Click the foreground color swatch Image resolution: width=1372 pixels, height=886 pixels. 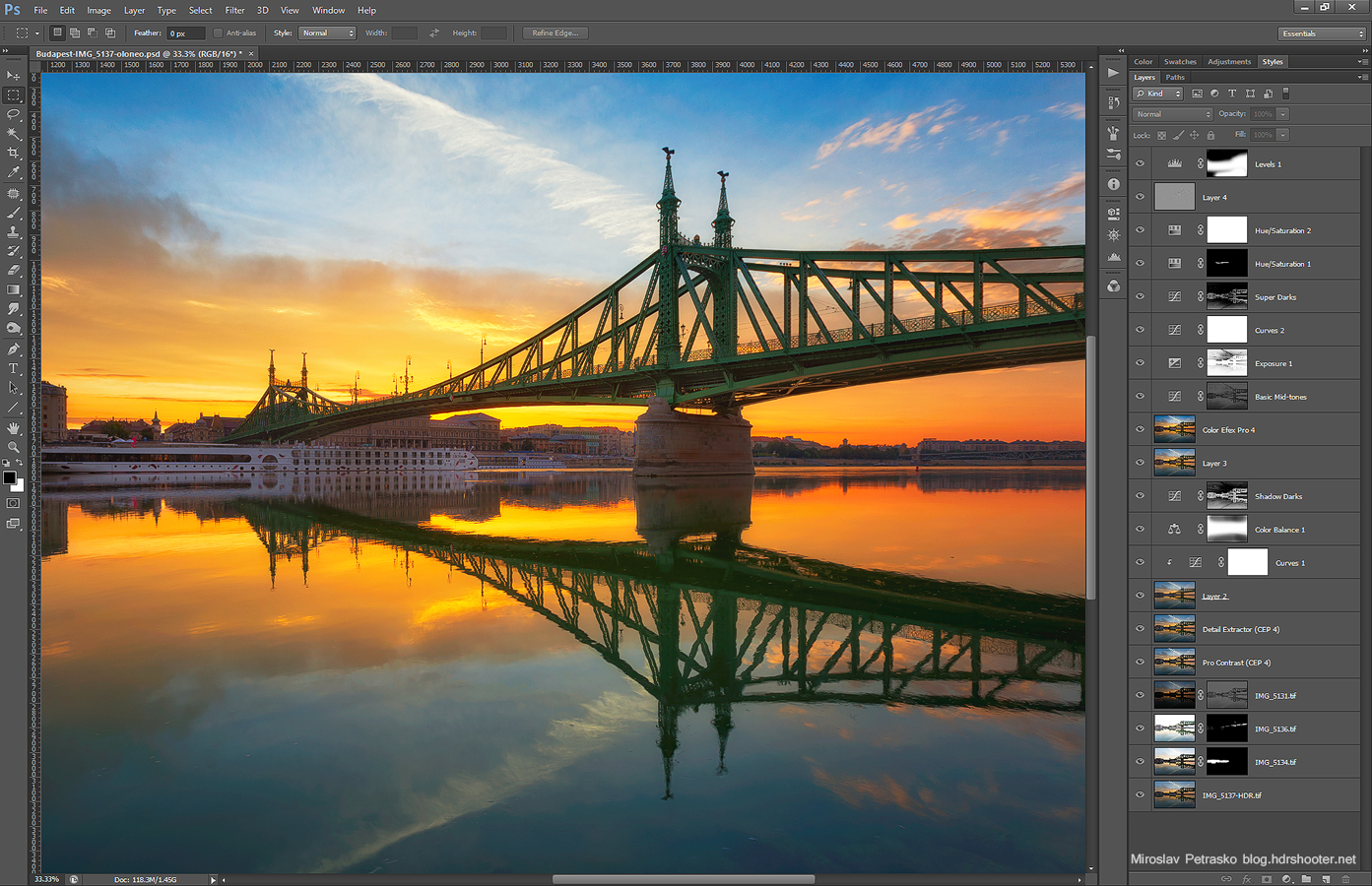(x=9, y=477)
